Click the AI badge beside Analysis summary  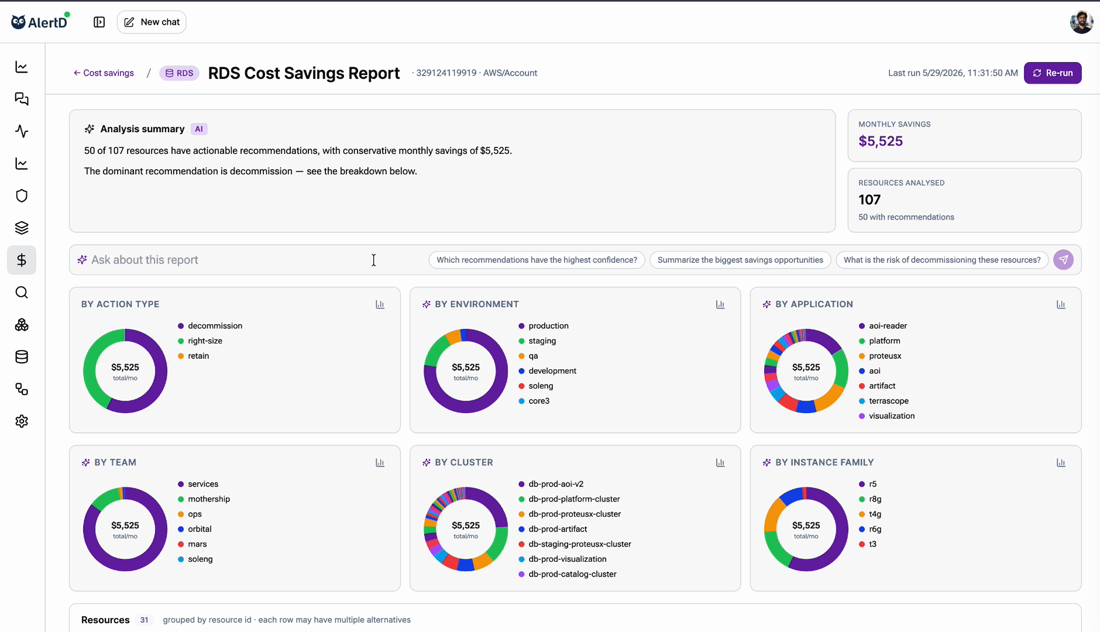point(199,129)
